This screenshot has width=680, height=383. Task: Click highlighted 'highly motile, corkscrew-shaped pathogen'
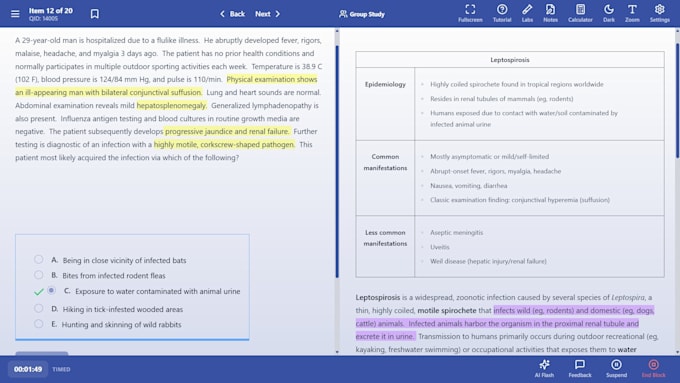[224, 144]
